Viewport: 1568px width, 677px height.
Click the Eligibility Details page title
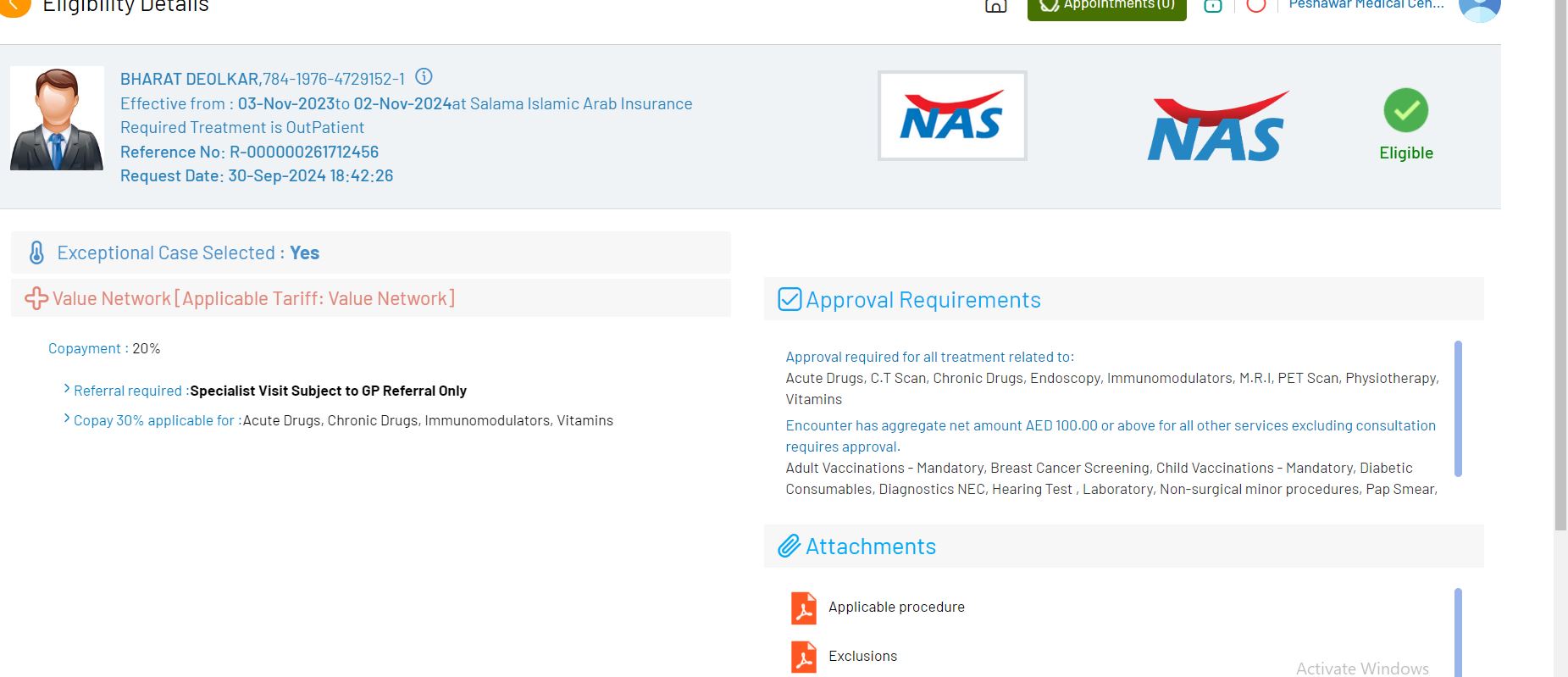point(125,6)
